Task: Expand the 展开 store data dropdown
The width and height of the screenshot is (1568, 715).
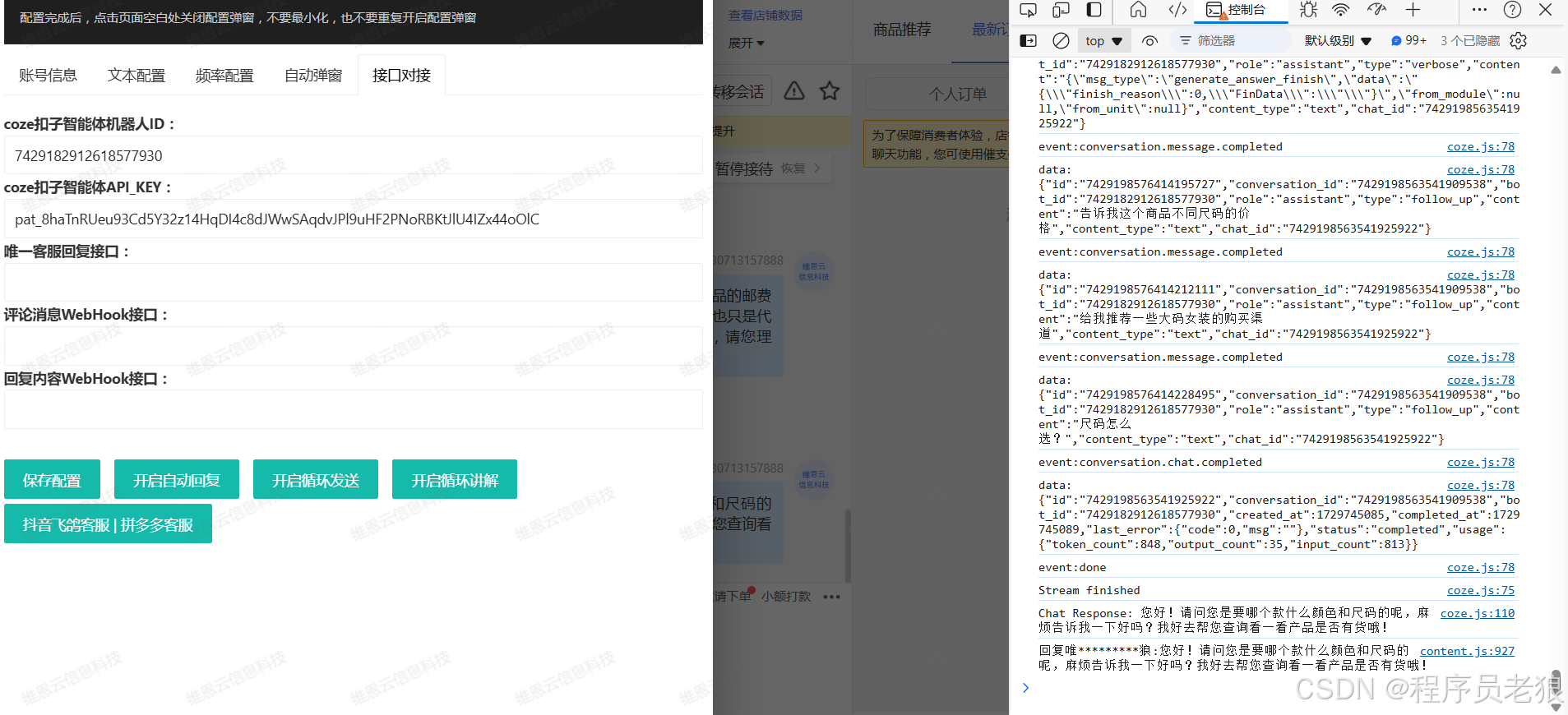Action: click(746, 43)
